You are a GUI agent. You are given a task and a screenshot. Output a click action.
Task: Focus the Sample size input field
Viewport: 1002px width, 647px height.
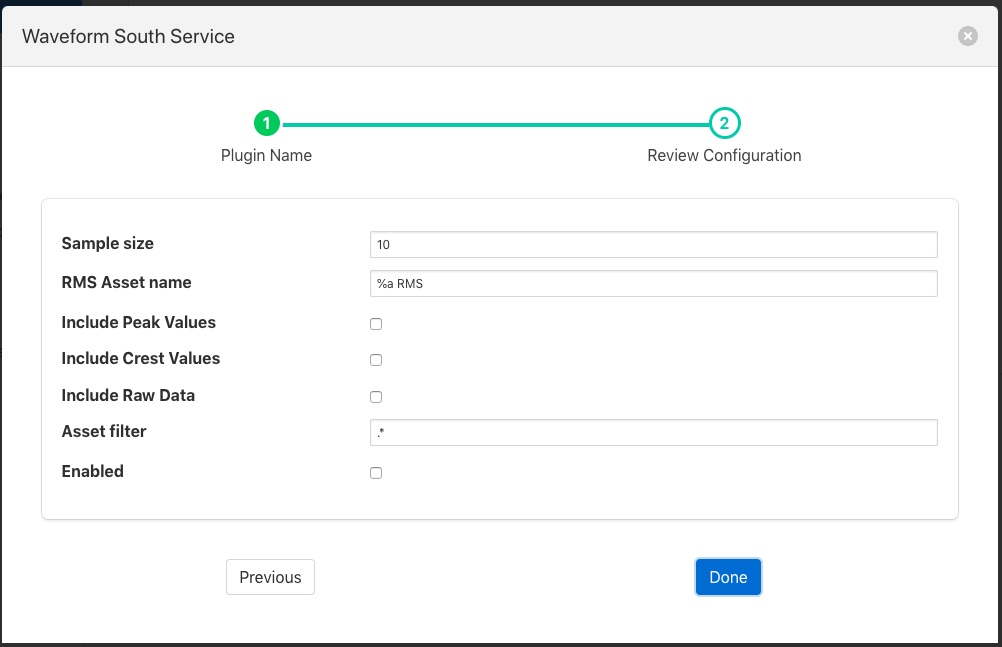[653, 245]
